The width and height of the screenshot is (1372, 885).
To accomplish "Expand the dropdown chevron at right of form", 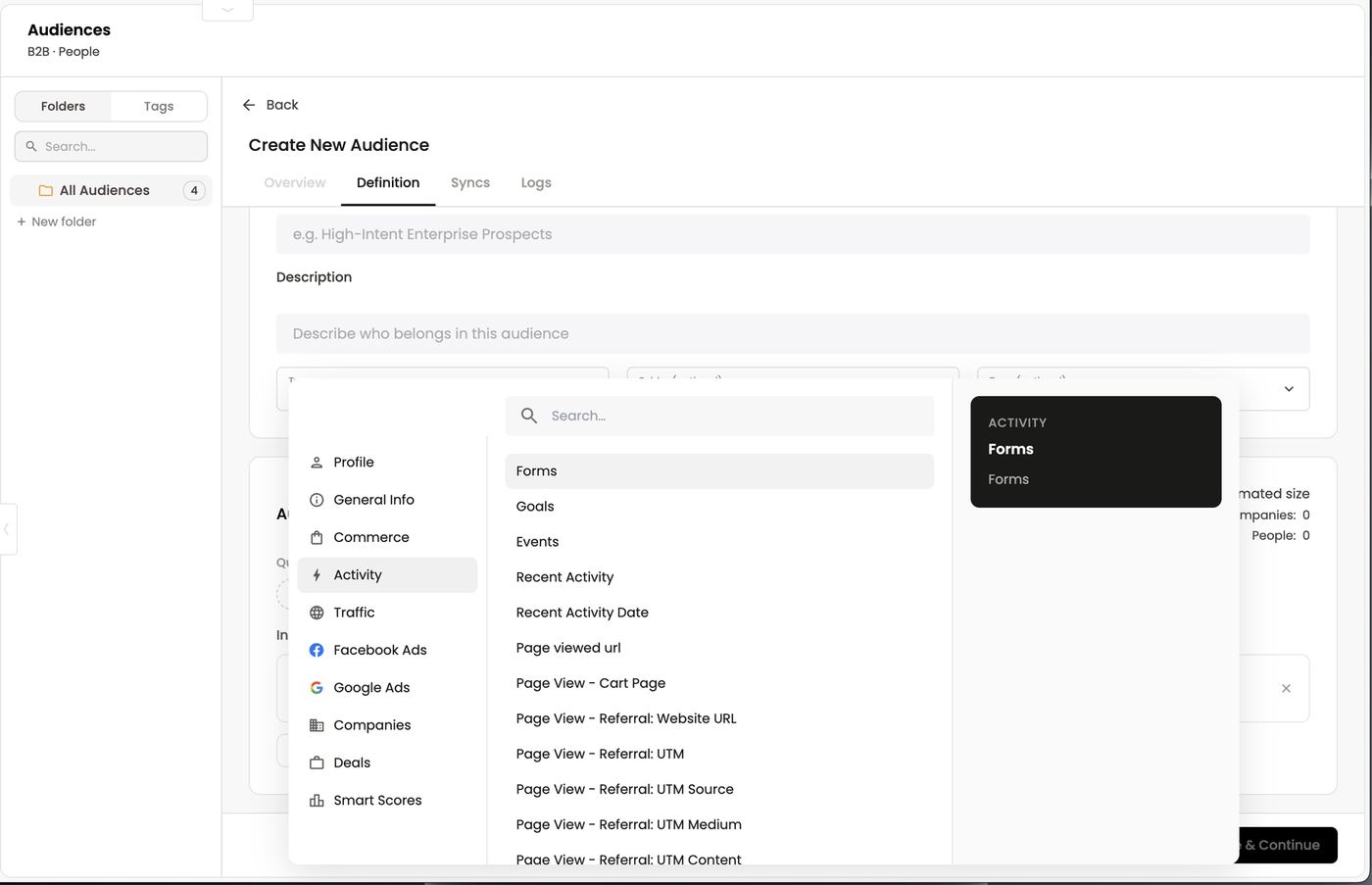I will point(1289,389).
